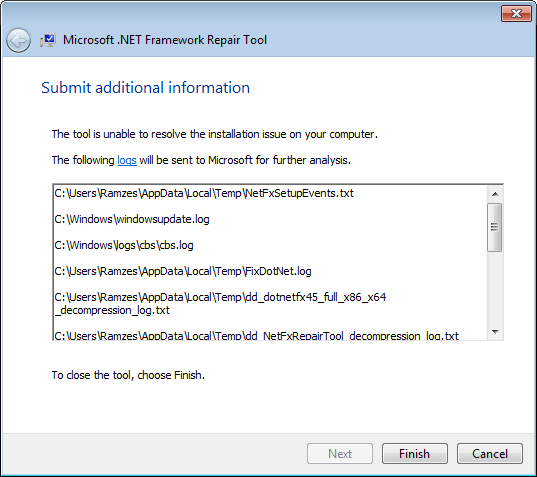Image resolution: width=537 pixels, height=477 pixels.
Task: Open the logs hyperlink
Action: (127, 160)
